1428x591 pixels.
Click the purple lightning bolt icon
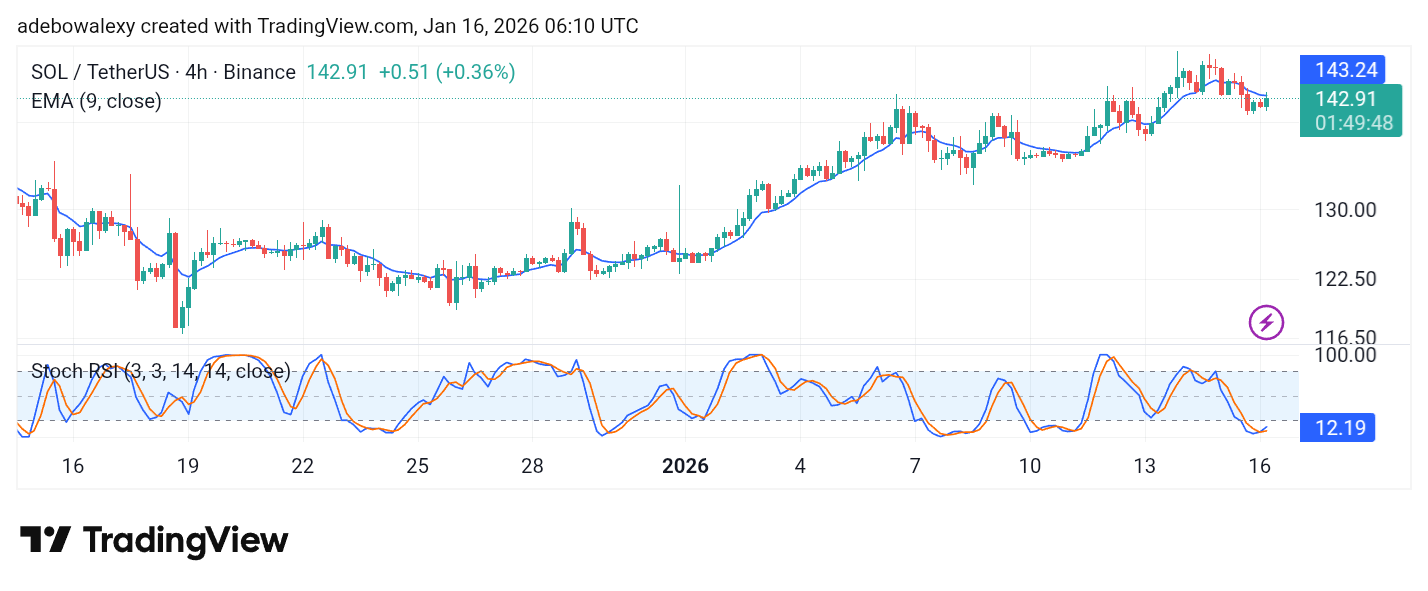(x=1266, y=322)
